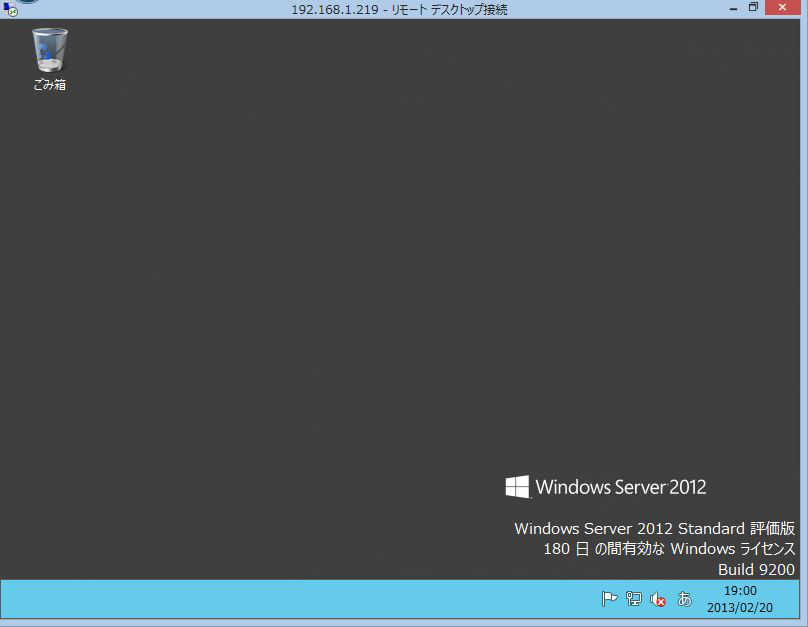Click the muted speaker volume tray icon
The image size is (808, 627).
658,599
